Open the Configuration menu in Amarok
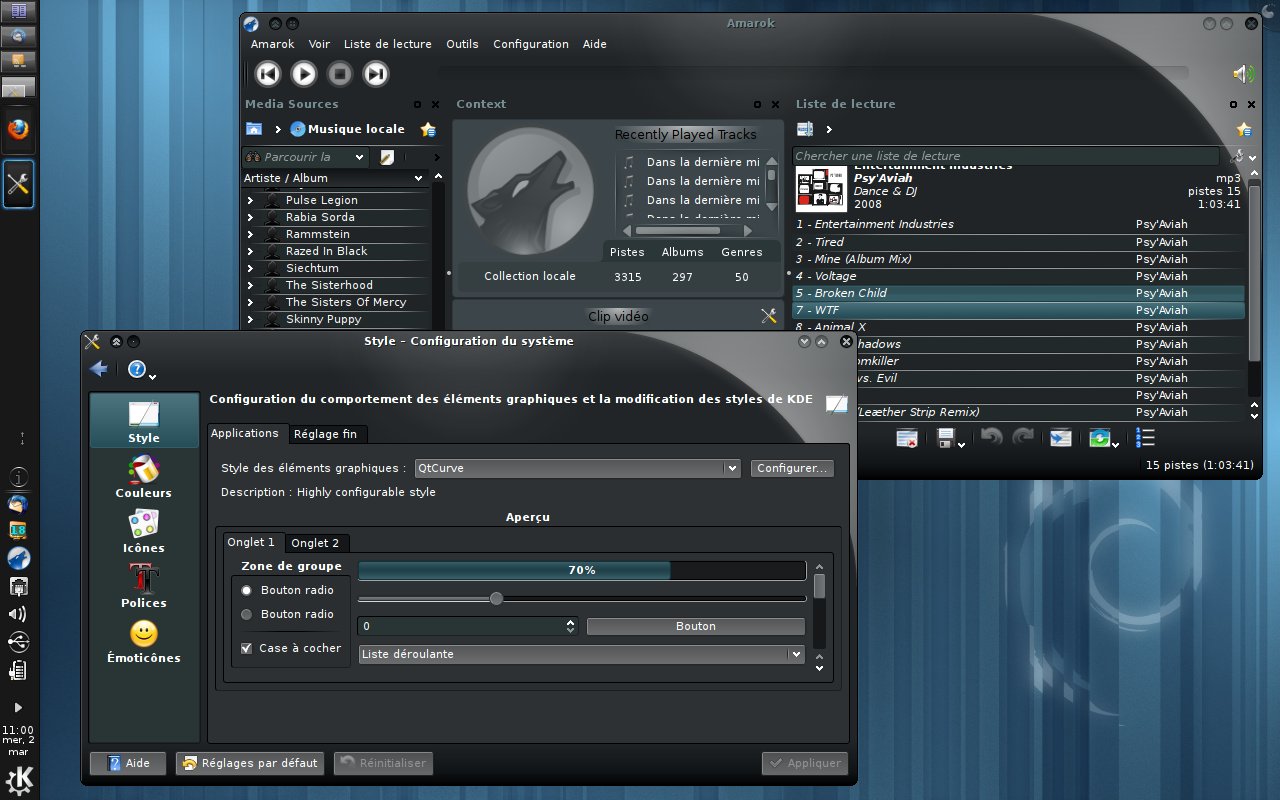1280x800 pixels. pos(531,44)
